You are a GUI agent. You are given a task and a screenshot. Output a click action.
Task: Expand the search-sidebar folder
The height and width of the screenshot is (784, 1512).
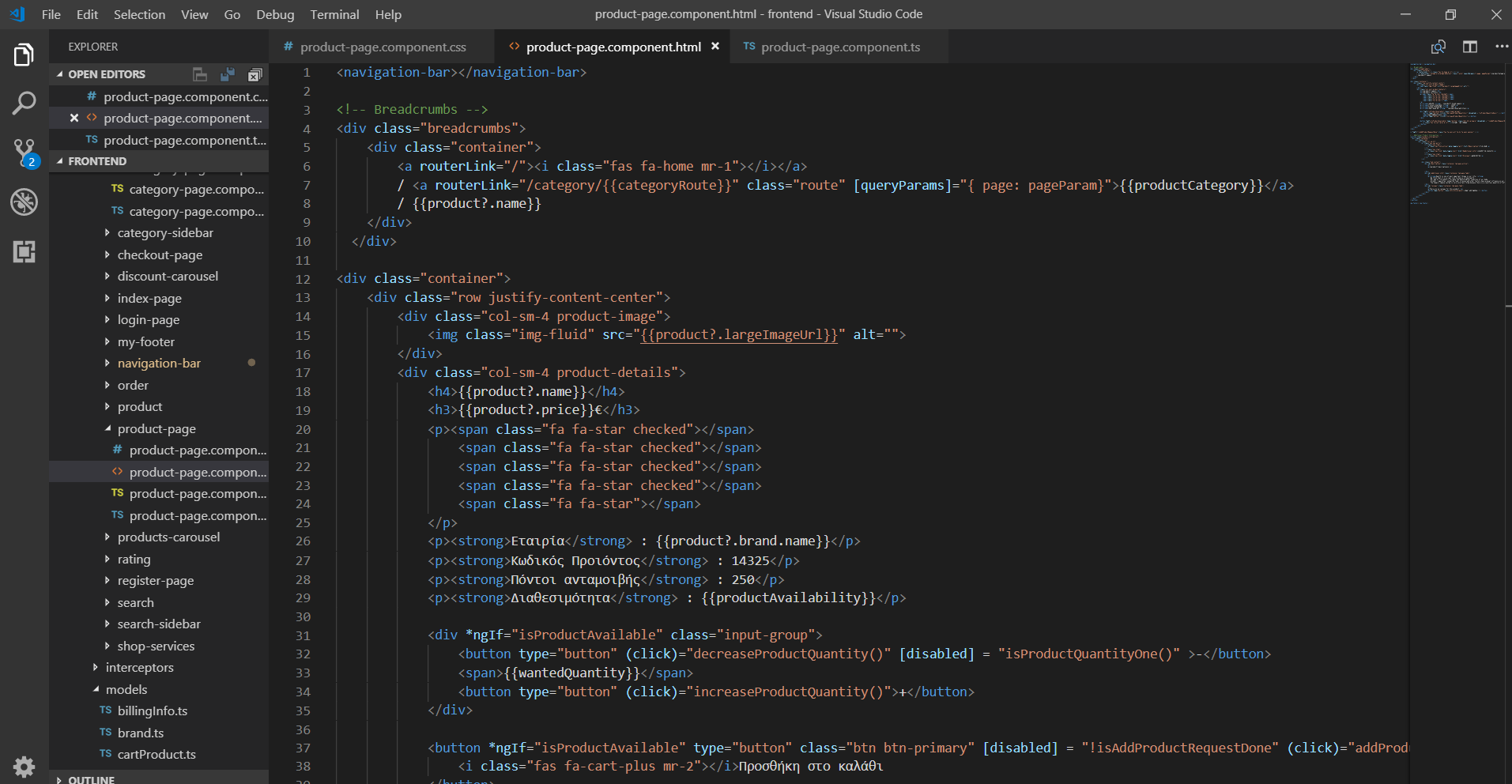point(159,624)
